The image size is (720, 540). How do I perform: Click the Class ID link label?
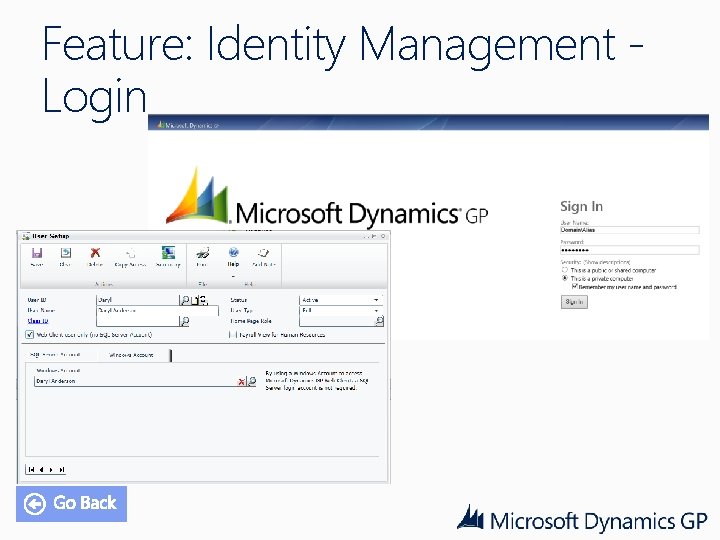38,321
